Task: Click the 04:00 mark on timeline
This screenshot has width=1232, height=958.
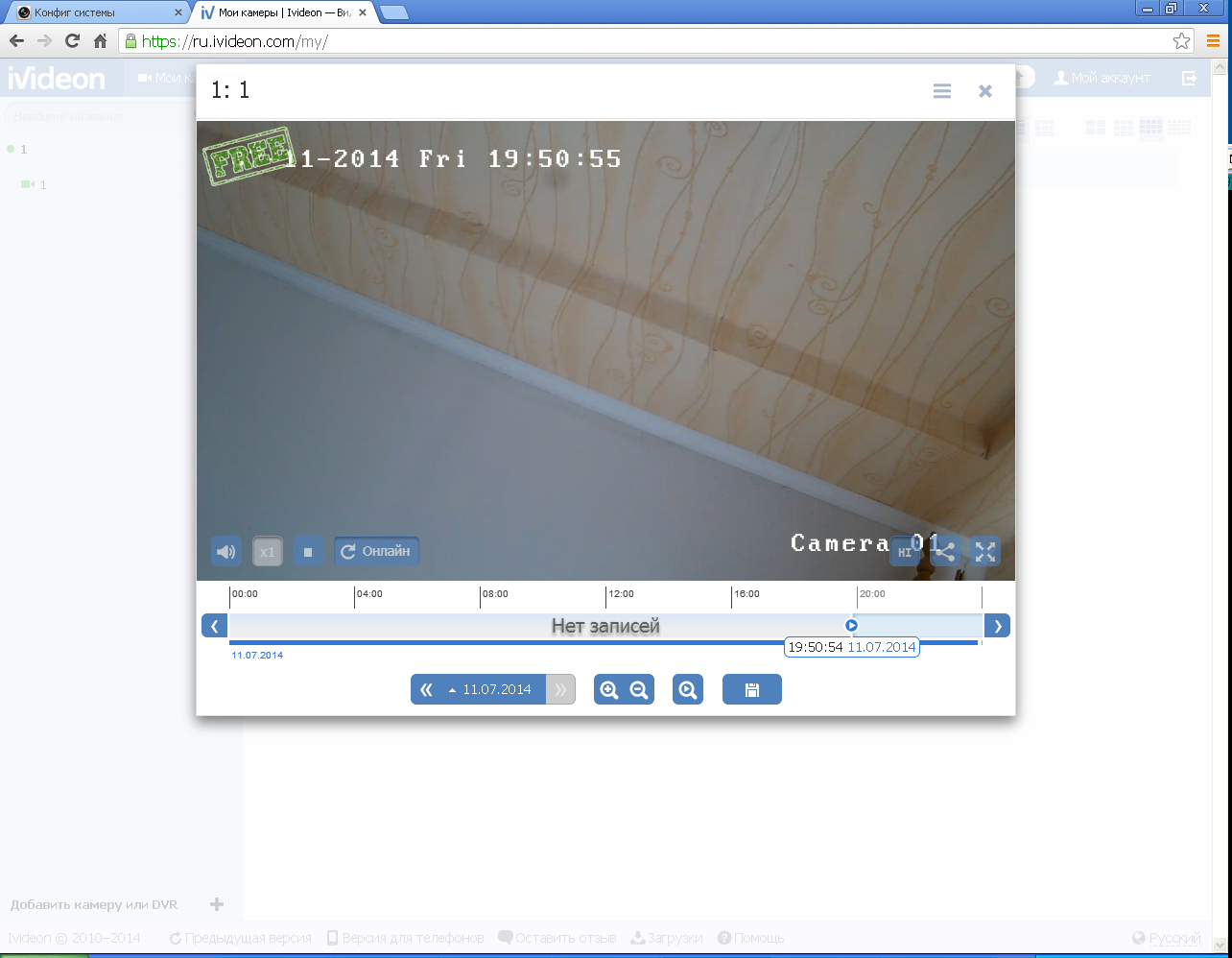Action: tap(369, 594)
